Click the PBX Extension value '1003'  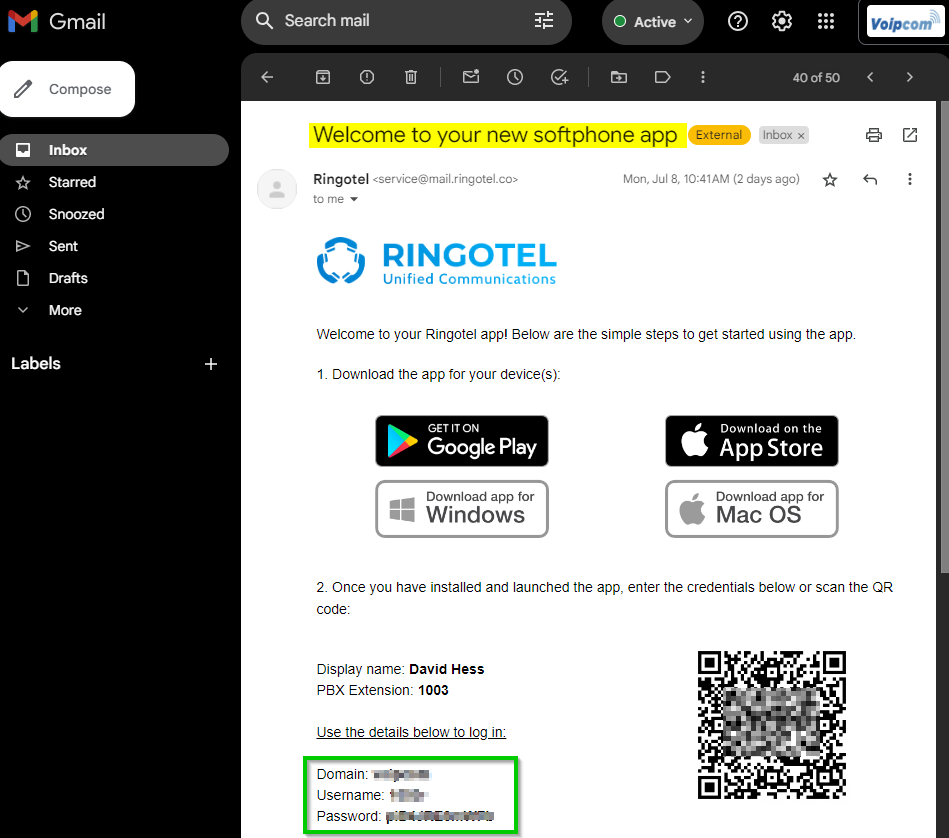tap(433, 690)
